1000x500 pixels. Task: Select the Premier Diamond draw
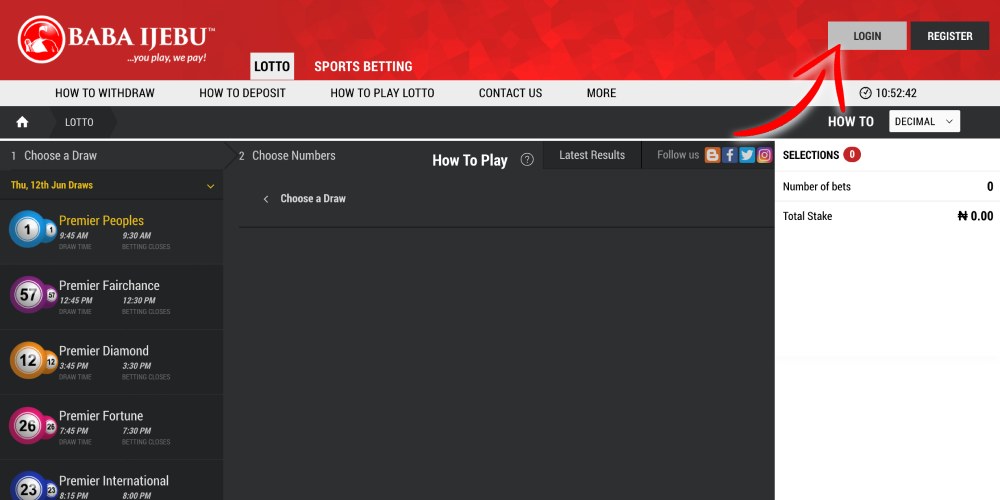112,362
